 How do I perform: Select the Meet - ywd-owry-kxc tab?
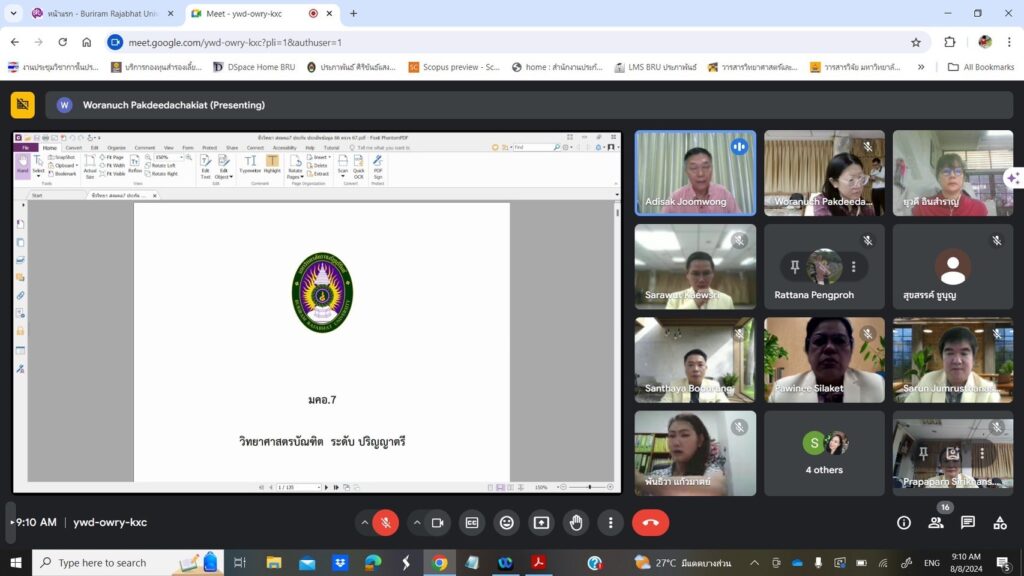tap(261, 13)
